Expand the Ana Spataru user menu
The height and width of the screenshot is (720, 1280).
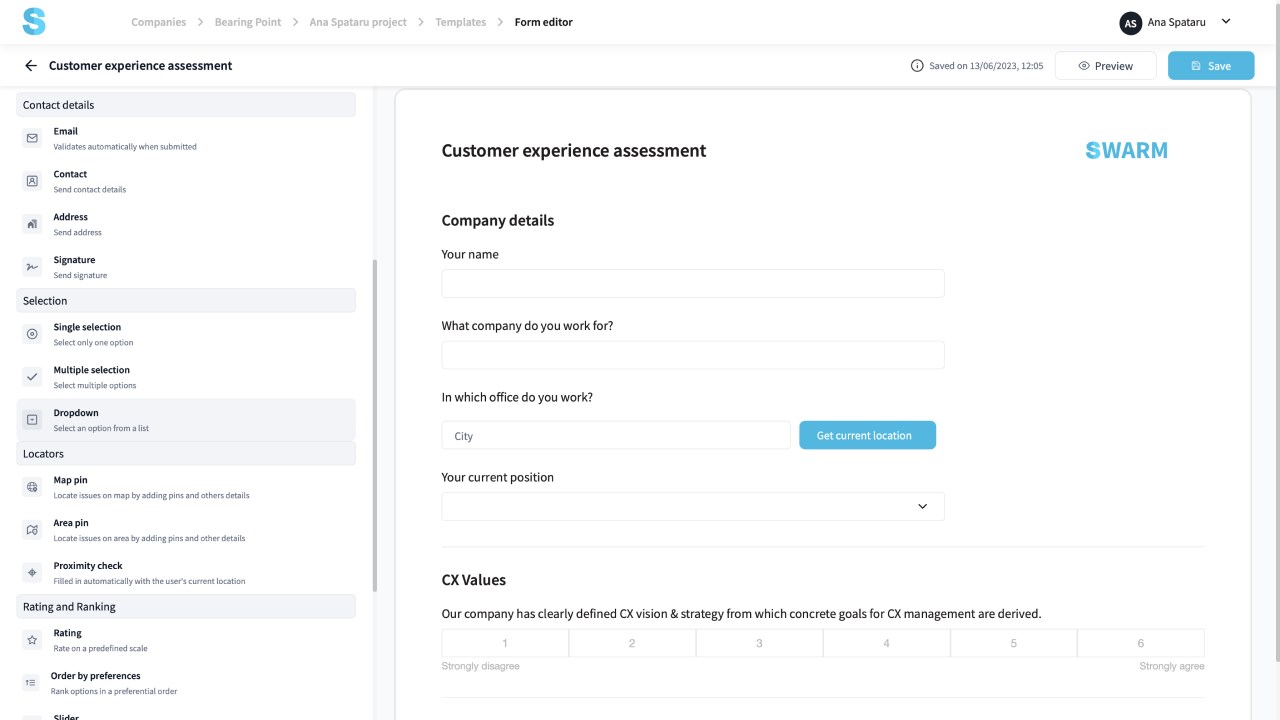pyautogui.click(x=1226, y=22)
